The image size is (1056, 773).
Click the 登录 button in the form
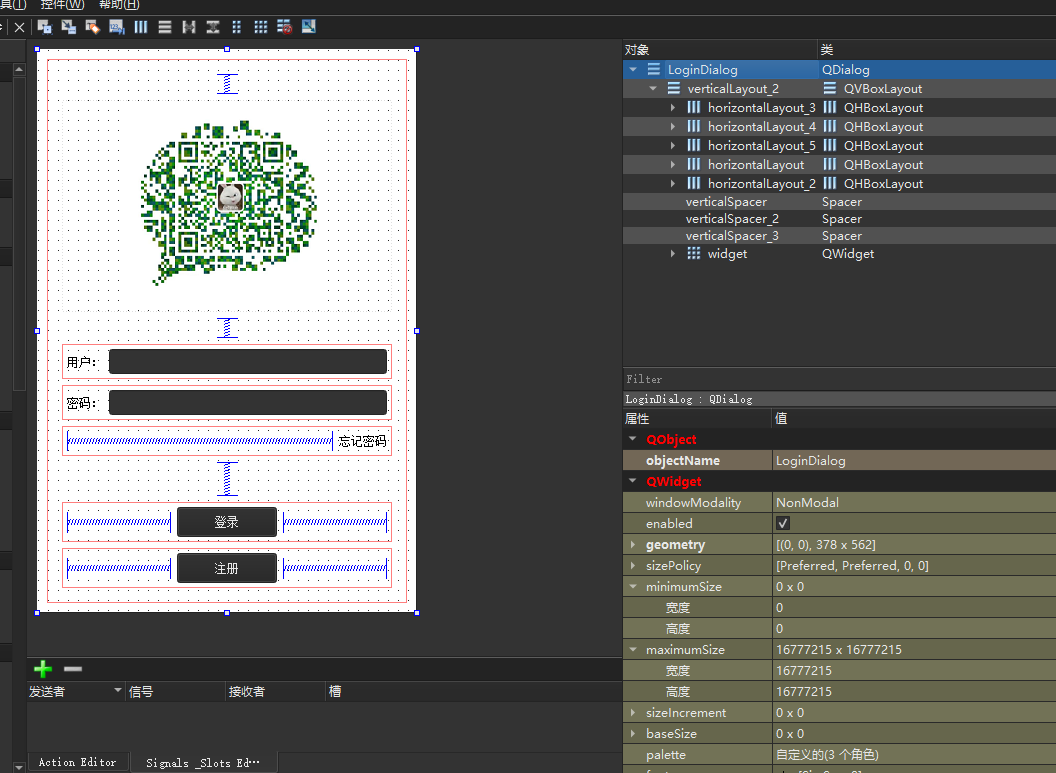click(227, 522)
